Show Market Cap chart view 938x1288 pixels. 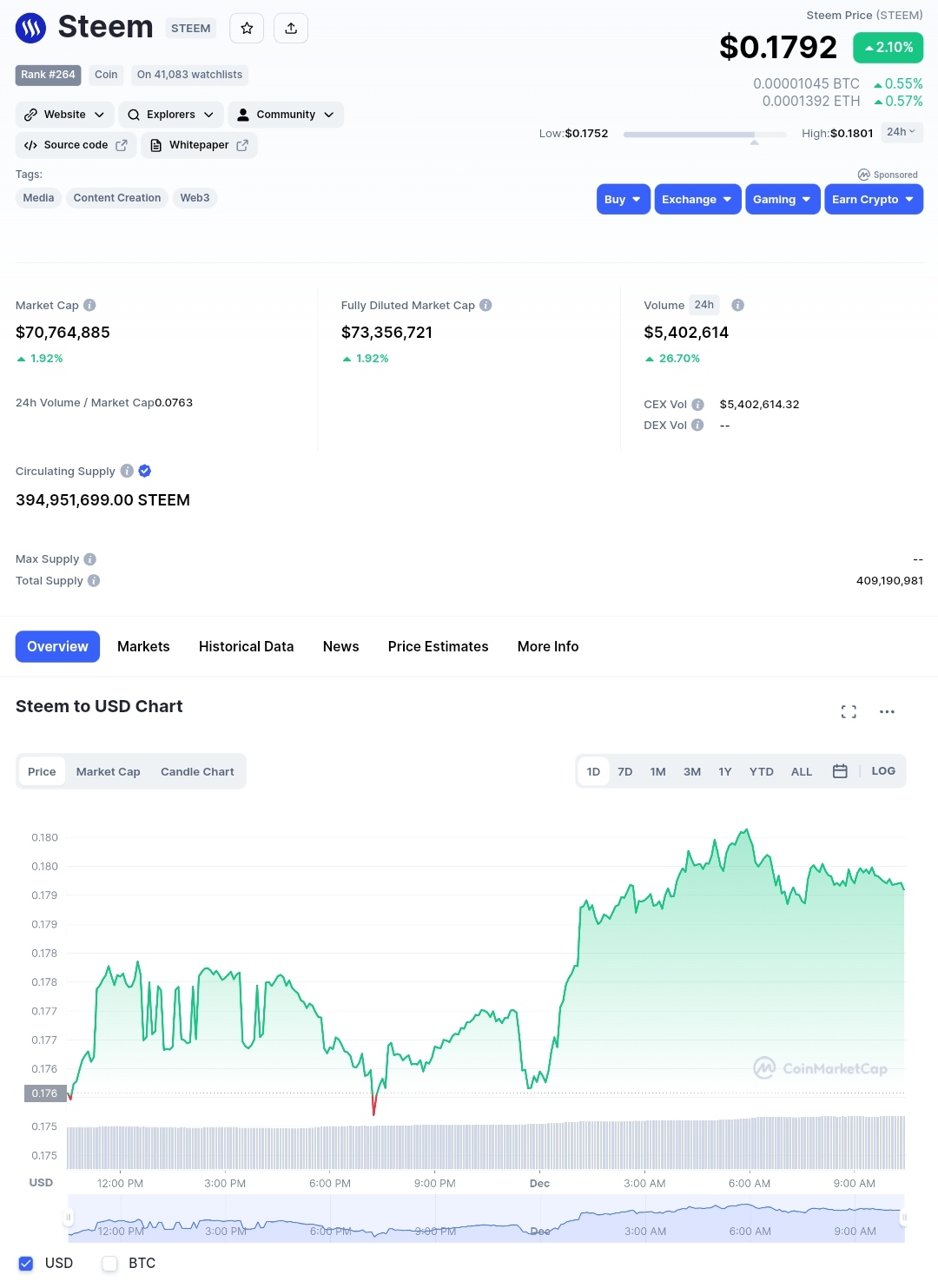(x=109, y=772)
